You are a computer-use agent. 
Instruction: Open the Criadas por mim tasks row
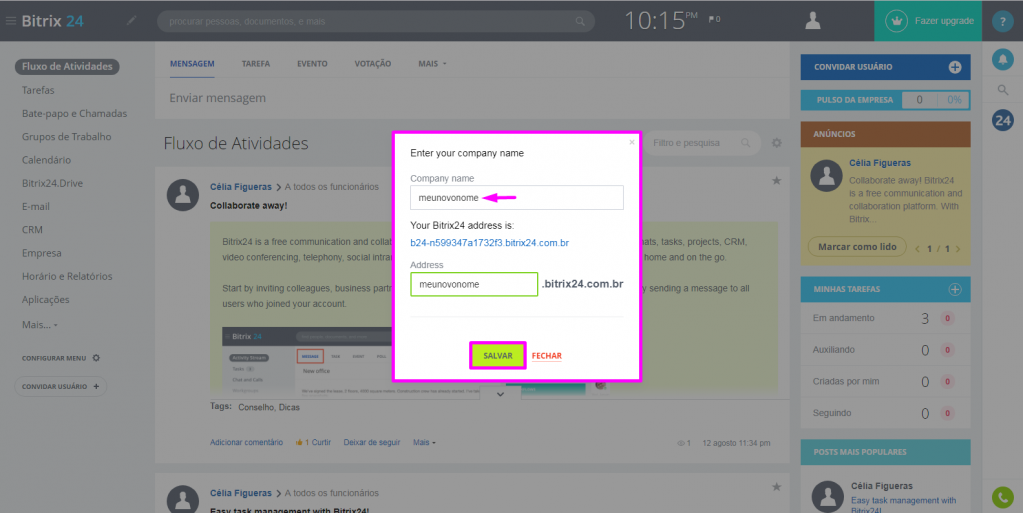point(885,382)
